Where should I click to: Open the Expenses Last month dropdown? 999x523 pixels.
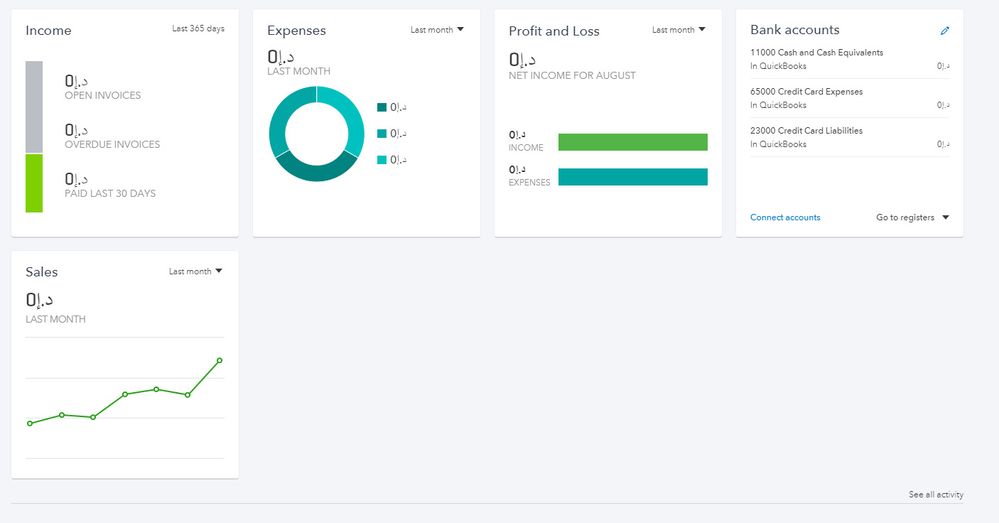click(x=437, y=30)
